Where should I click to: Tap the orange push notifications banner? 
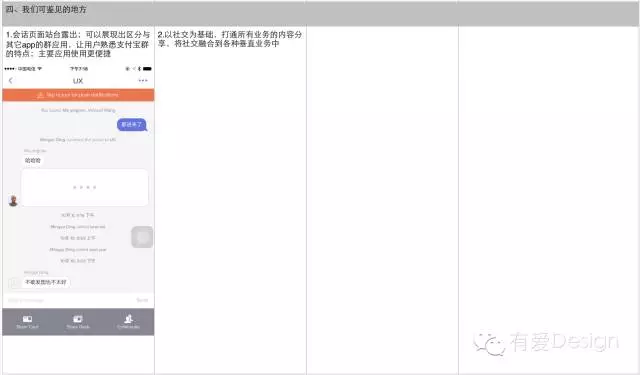click(x=78, y=95)
